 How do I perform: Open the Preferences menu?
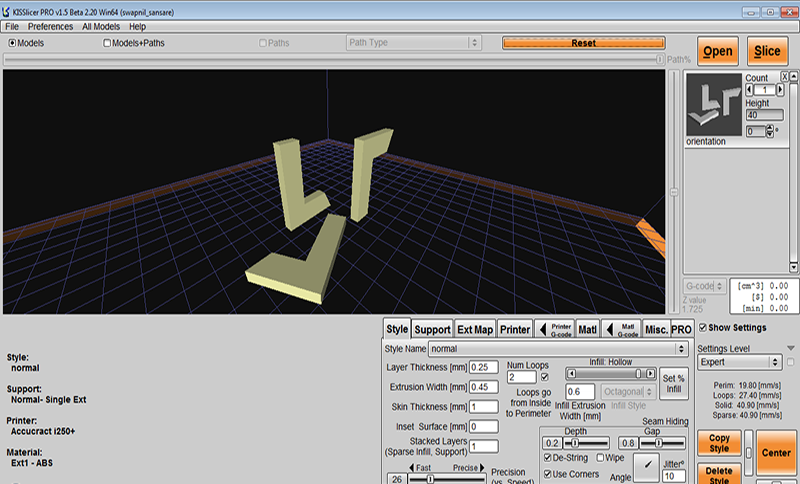[50, 27]
